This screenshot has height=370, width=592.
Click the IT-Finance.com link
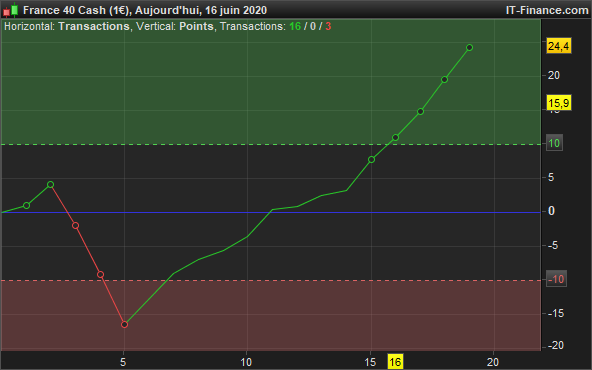[x=547, y=10]
